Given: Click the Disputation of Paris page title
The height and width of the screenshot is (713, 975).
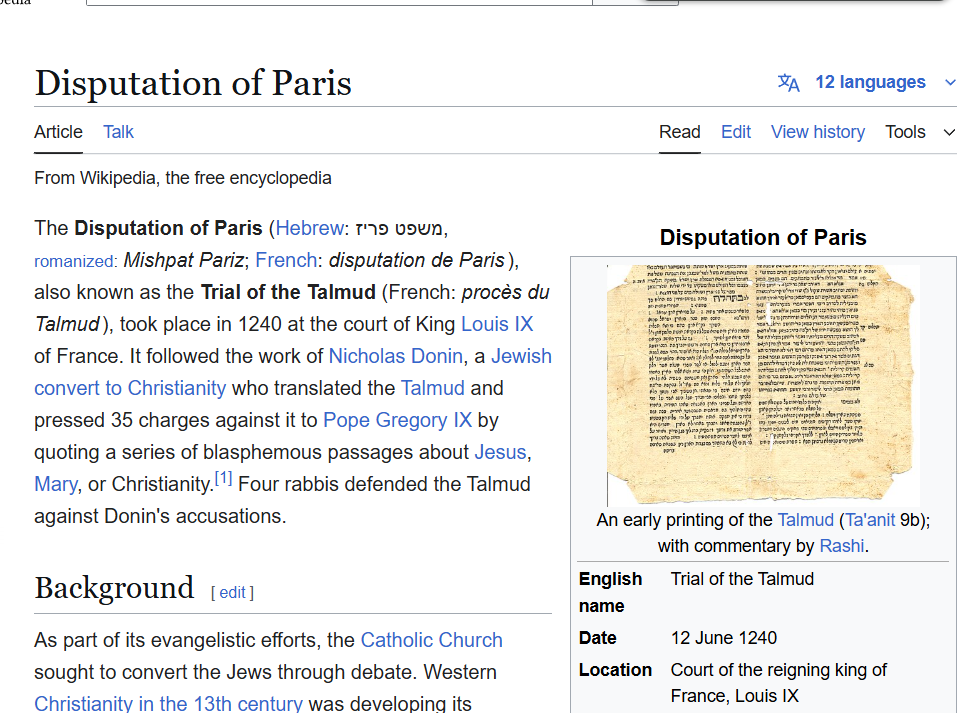Looking at the screenshot, I should click(193, 83).
